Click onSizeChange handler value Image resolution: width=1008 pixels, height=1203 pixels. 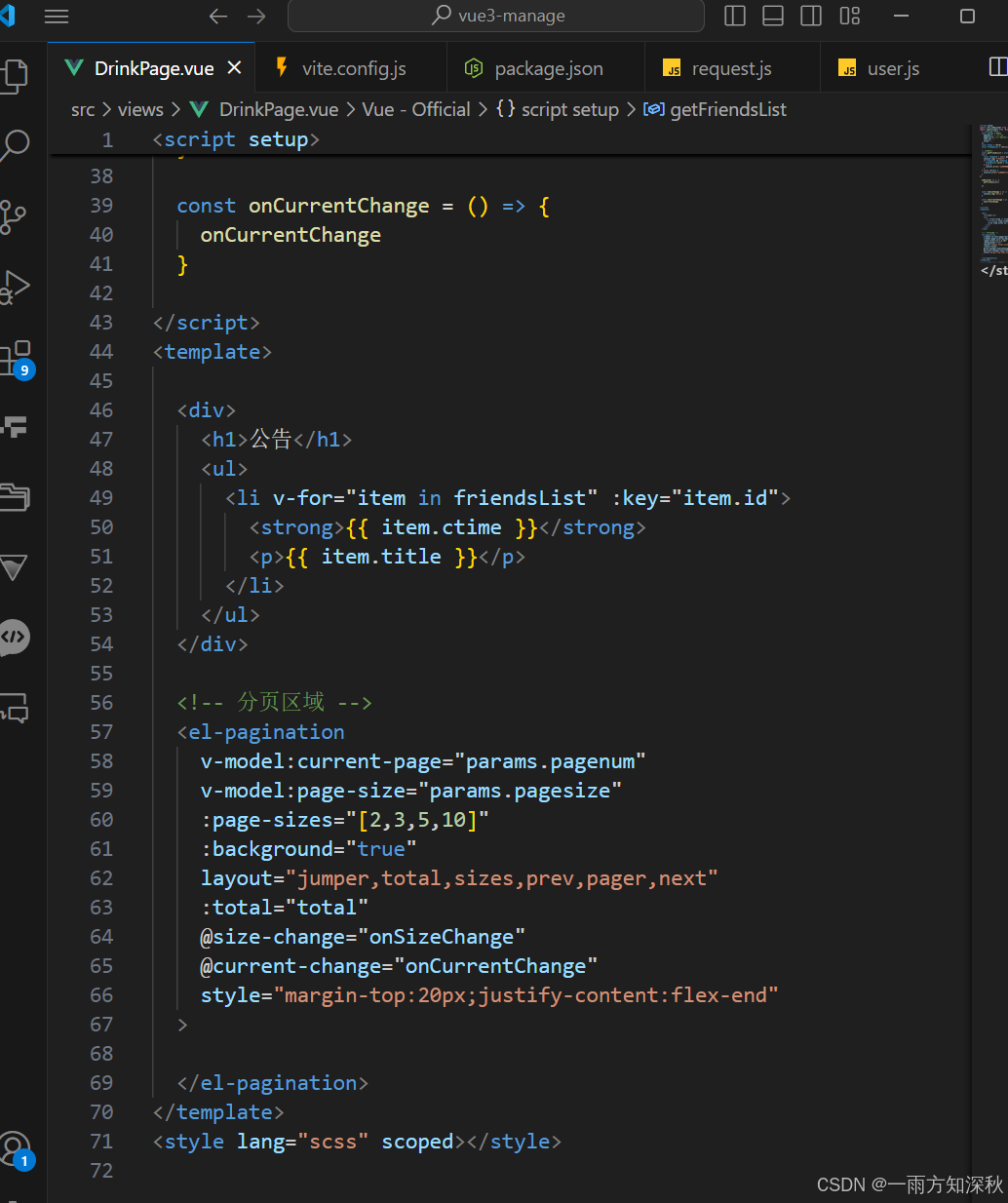442,937
